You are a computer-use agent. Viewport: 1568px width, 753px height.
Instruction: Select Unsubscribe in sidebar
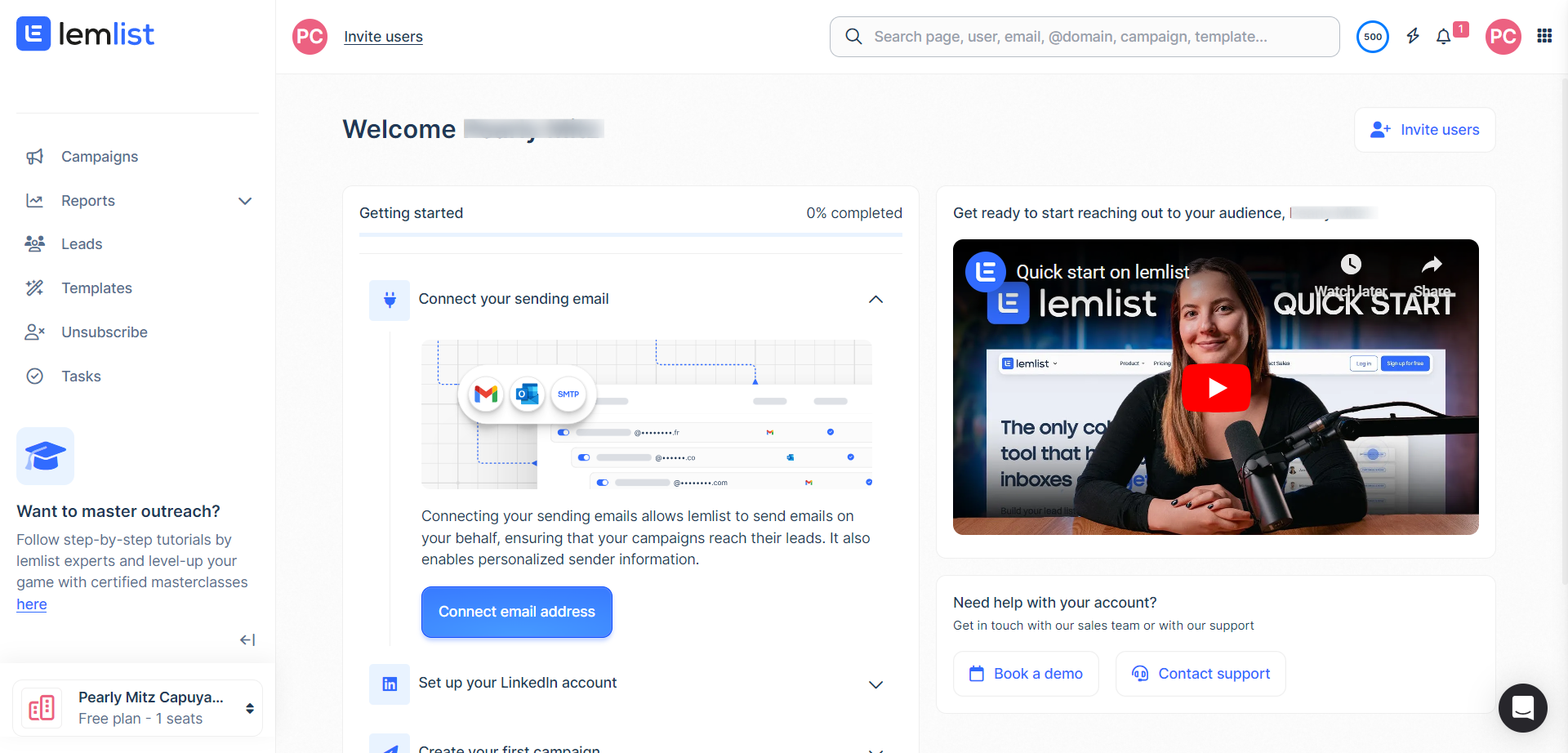[x=105, y=332]
